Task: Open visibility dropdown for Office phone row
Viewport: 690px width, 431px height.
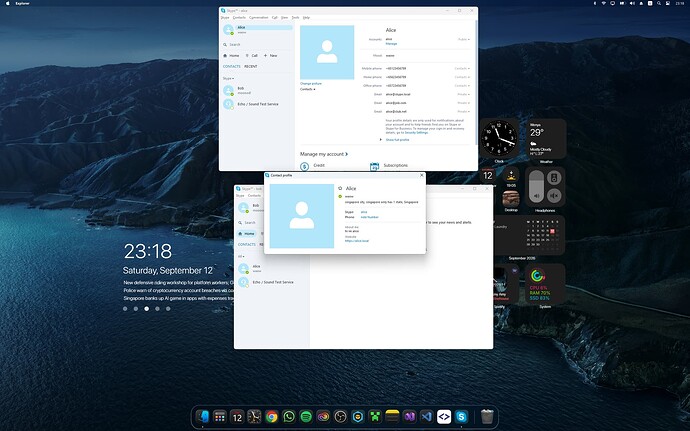Action: [462, 85]
